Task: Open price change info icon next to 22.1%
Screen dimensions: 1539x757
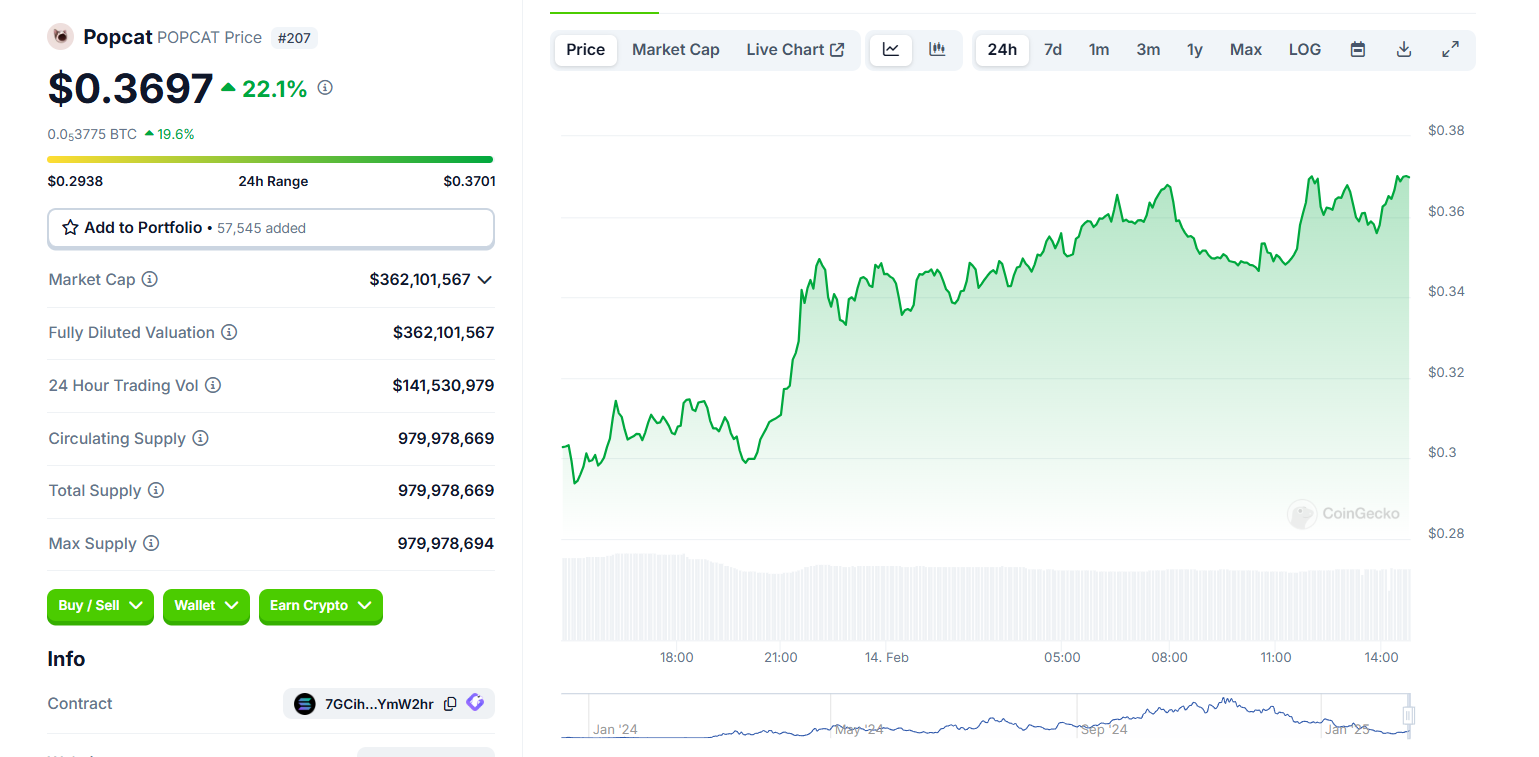Action: pyautogui.click(x=325, y=88)
